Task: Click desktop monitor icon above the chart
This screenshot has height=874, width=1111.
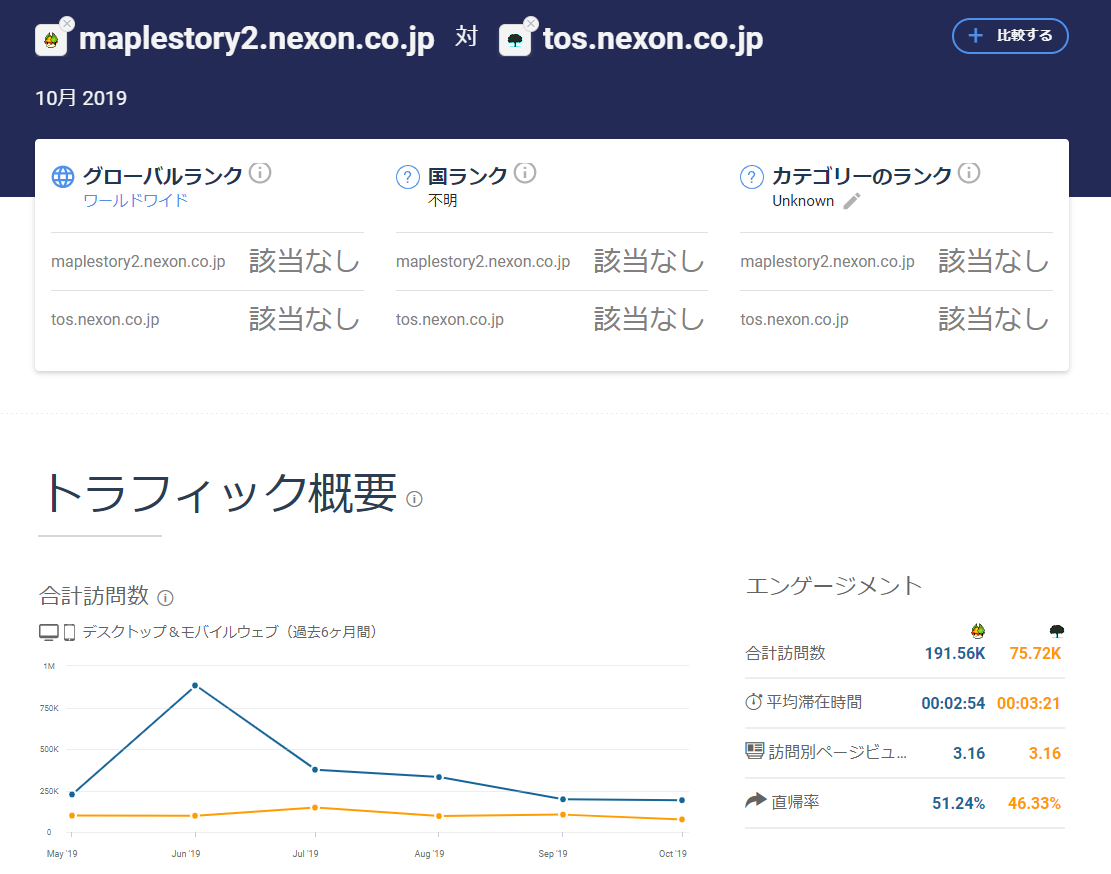Action: 49,632
